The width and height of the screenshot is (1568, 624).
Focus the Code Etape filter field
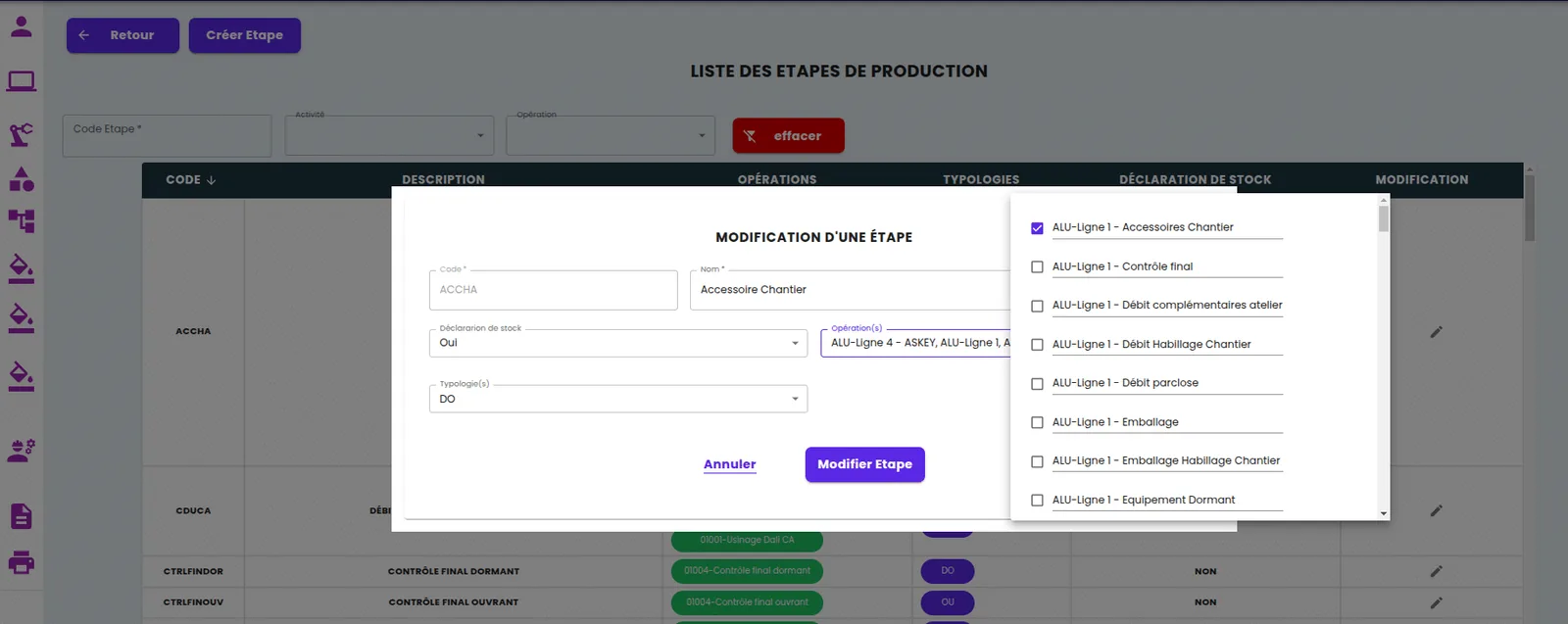coord(167,135)
